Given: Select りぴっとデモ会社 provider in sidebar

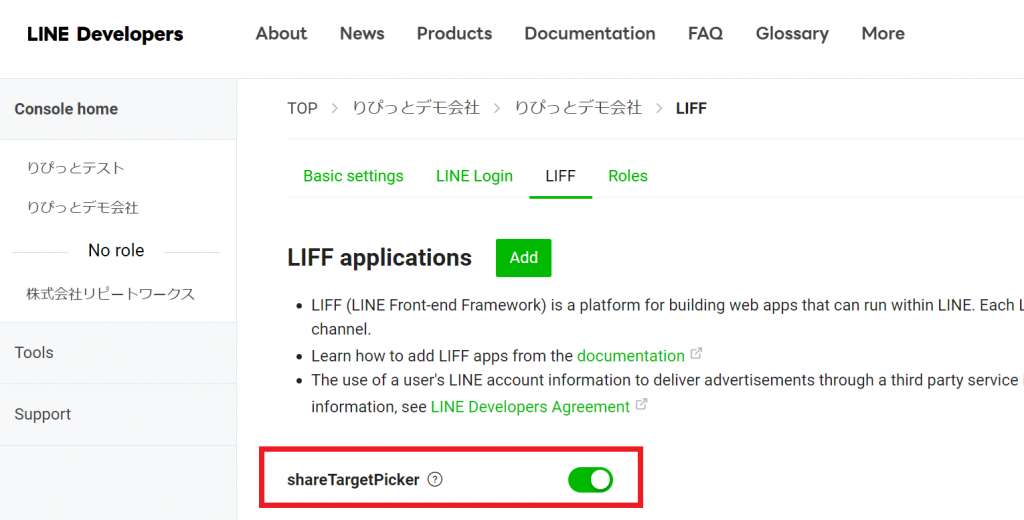Looking at the screenshot, I should [82, 208].
